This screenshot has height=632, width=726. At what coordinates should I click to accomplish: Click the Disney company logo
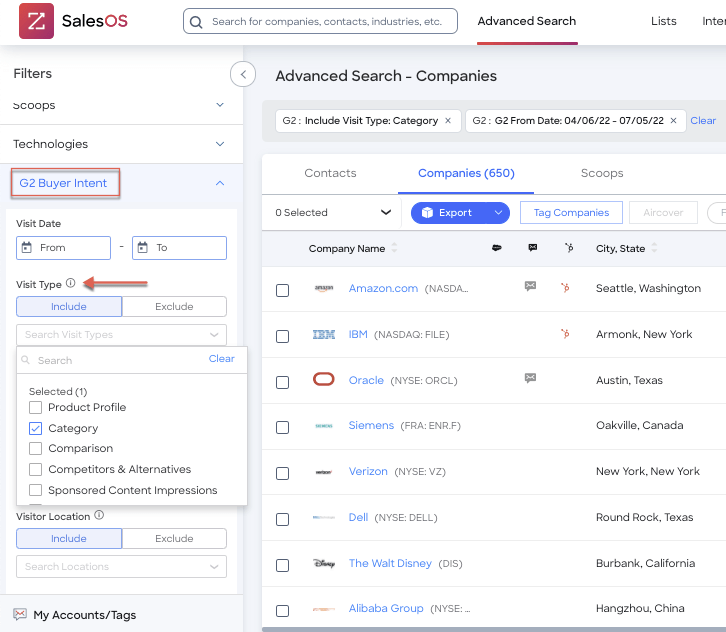(324, 563)
